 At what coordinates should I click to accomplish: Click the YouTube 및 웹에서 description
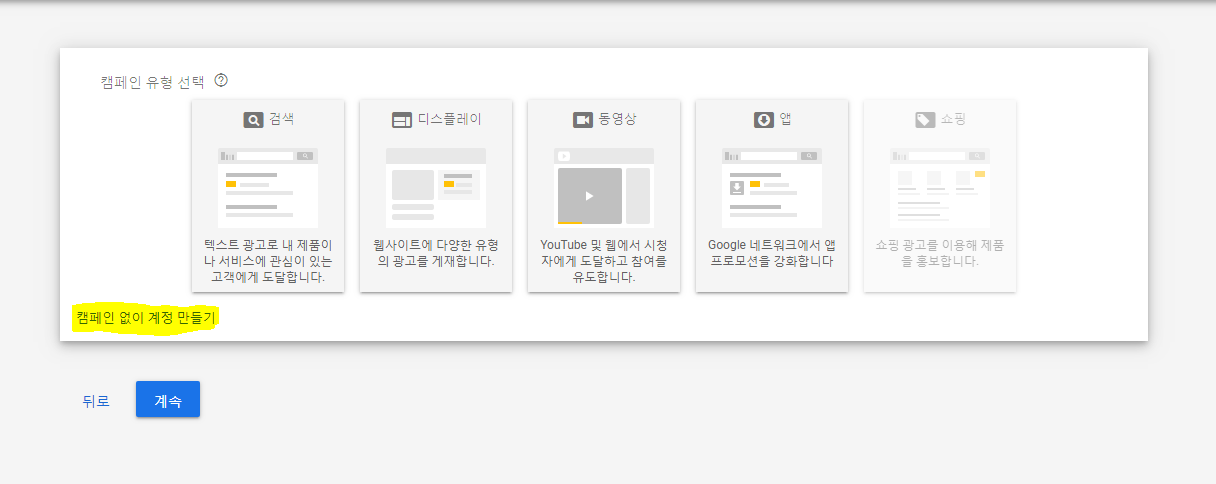pyautogui.click(x=604, y=260)
